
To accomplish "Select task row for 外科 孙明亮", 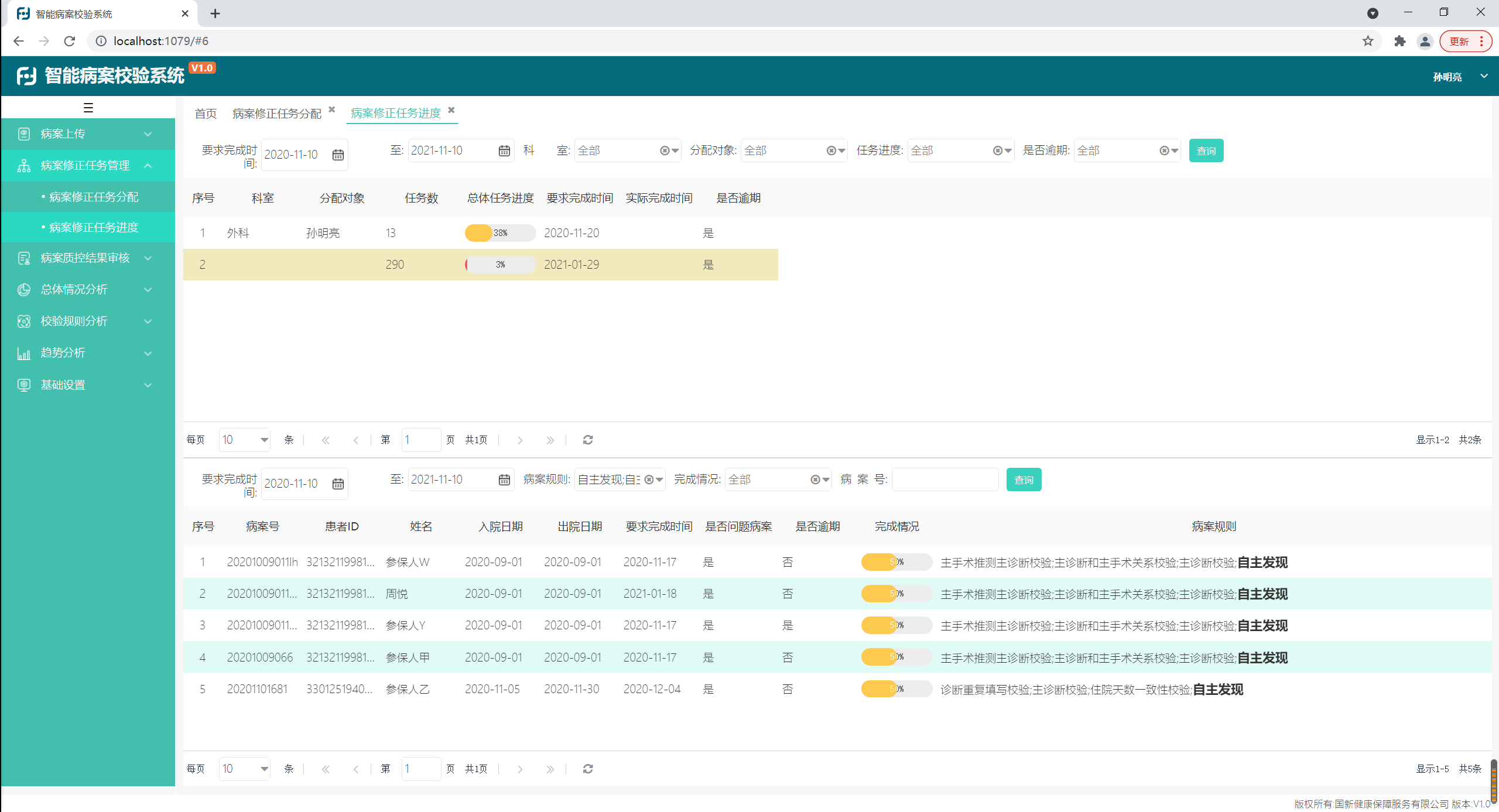I will point(480,233).
